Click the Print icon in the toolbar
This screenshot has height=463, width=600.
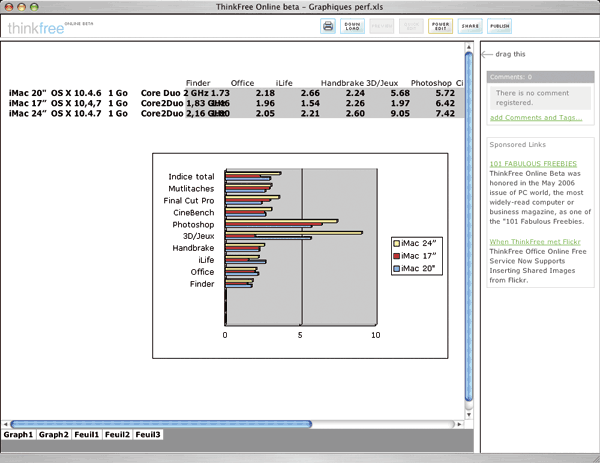coord(328,27)
